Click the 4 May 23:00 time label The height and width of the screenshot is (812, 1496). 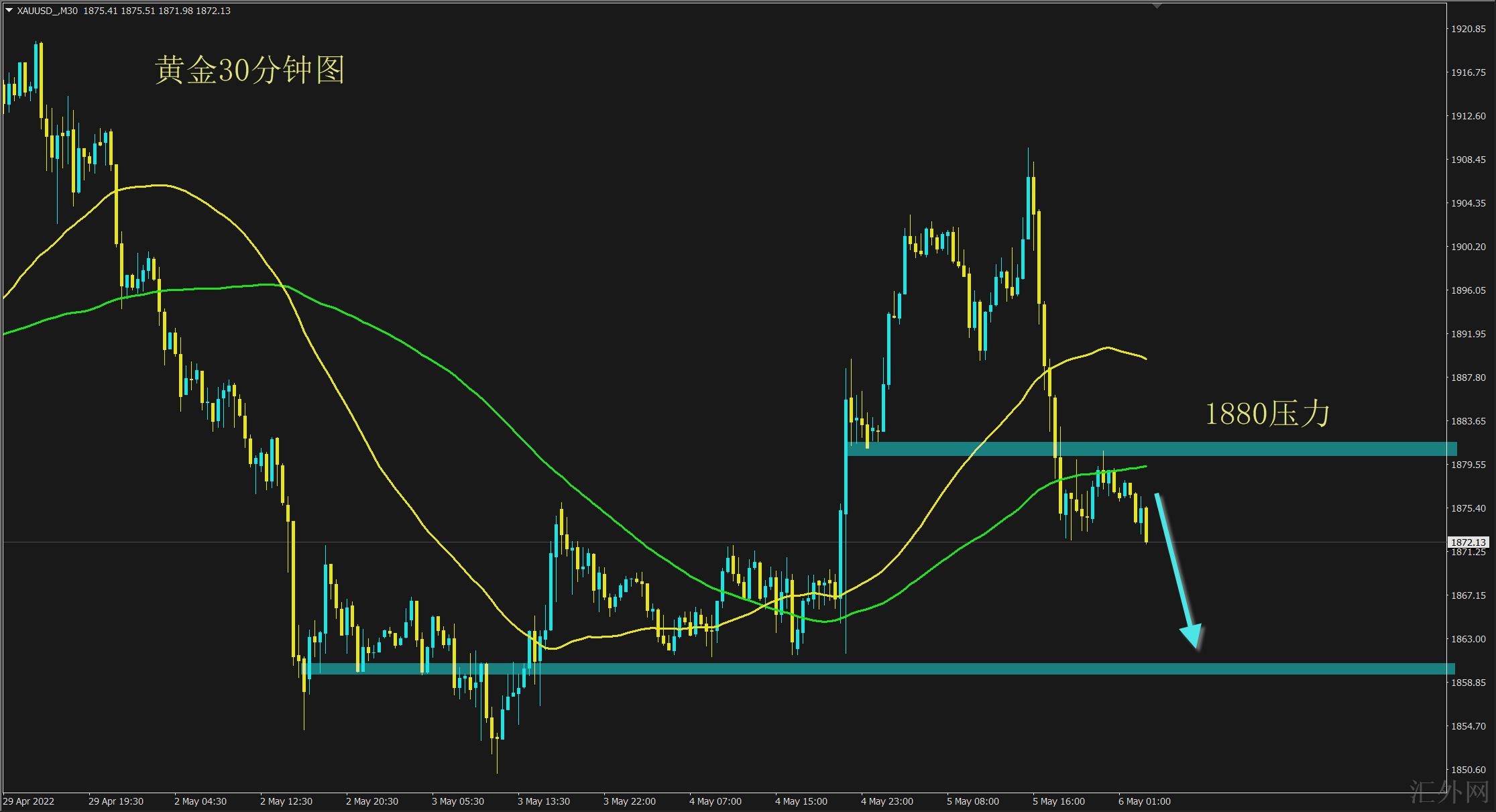coord(886,801)
